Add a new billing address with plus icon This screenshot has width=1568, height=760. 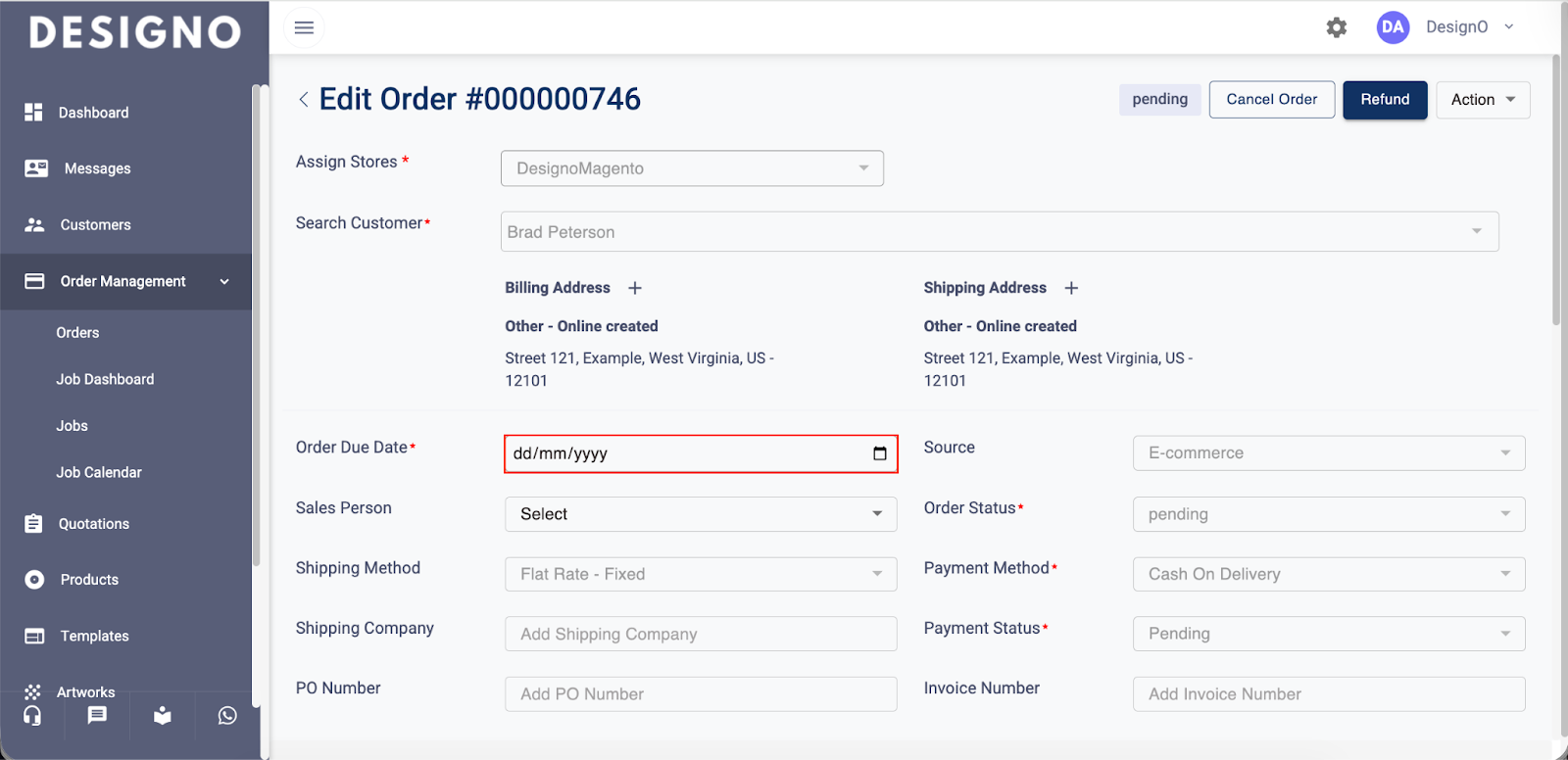[x=635, y=288]
